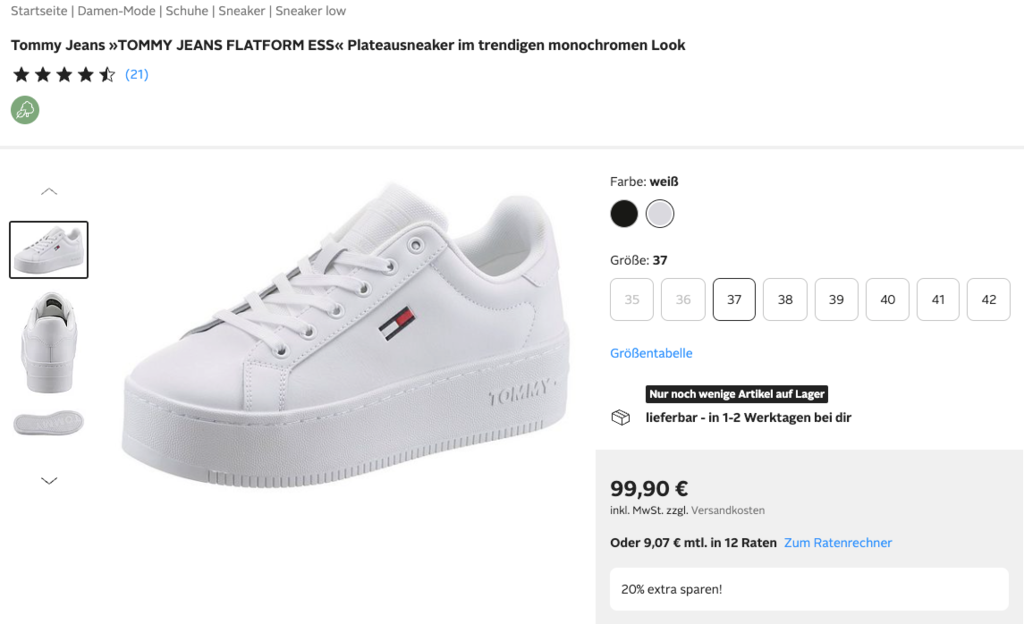The height and width of the screenshot is (624, 1024).
Task: Open Zum Ratenrechner
Action: click(838, 542)
